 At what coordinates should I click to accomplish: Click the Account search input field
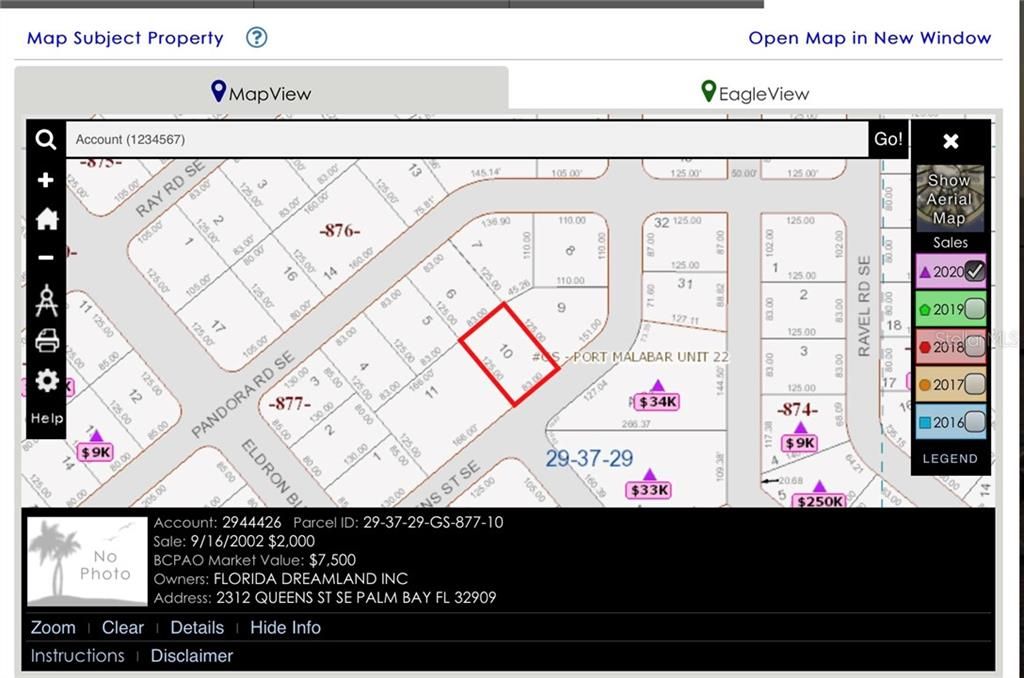point(466,140)
